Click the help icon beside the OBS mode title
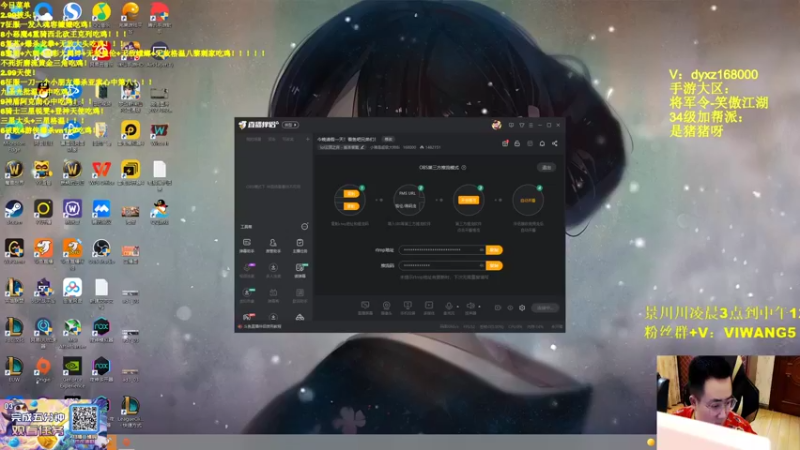This screenshot has width=800, height=450. 464,167
